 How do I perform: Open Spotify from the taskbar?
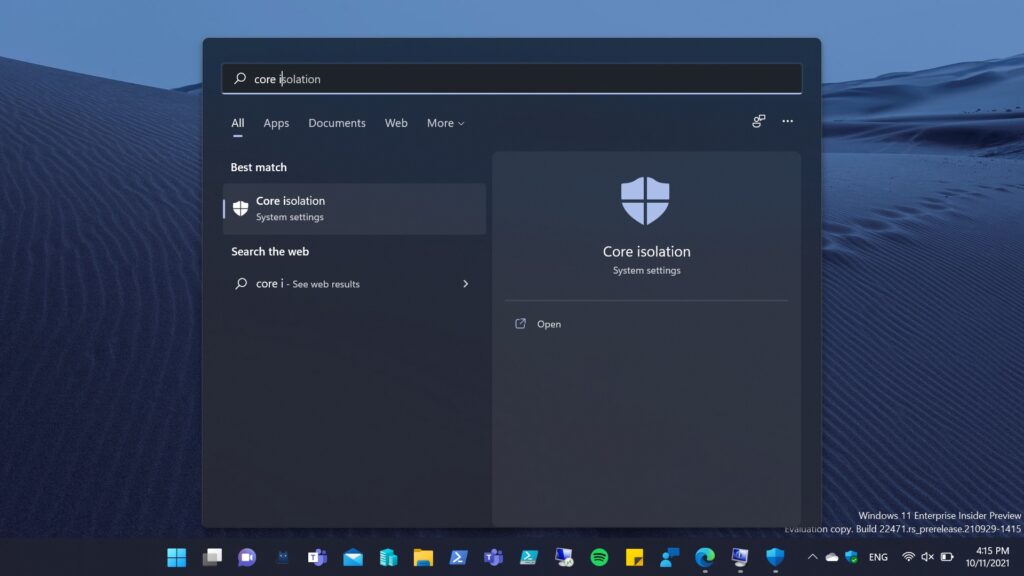coord(599,557)
